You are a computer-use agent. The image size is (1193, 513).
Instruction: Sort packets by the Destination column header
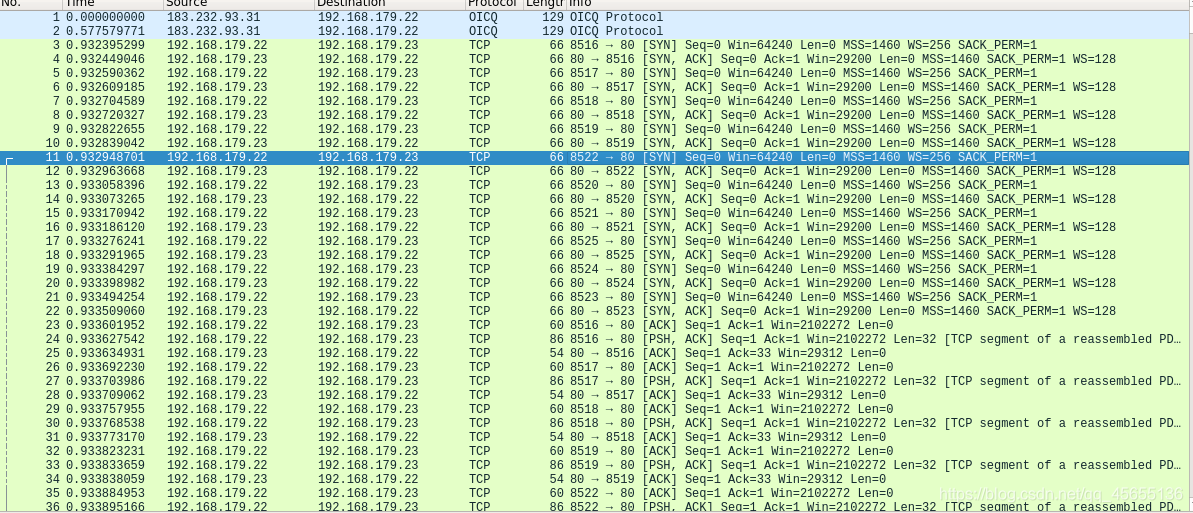pyautogui.click(x=390, y=4)
